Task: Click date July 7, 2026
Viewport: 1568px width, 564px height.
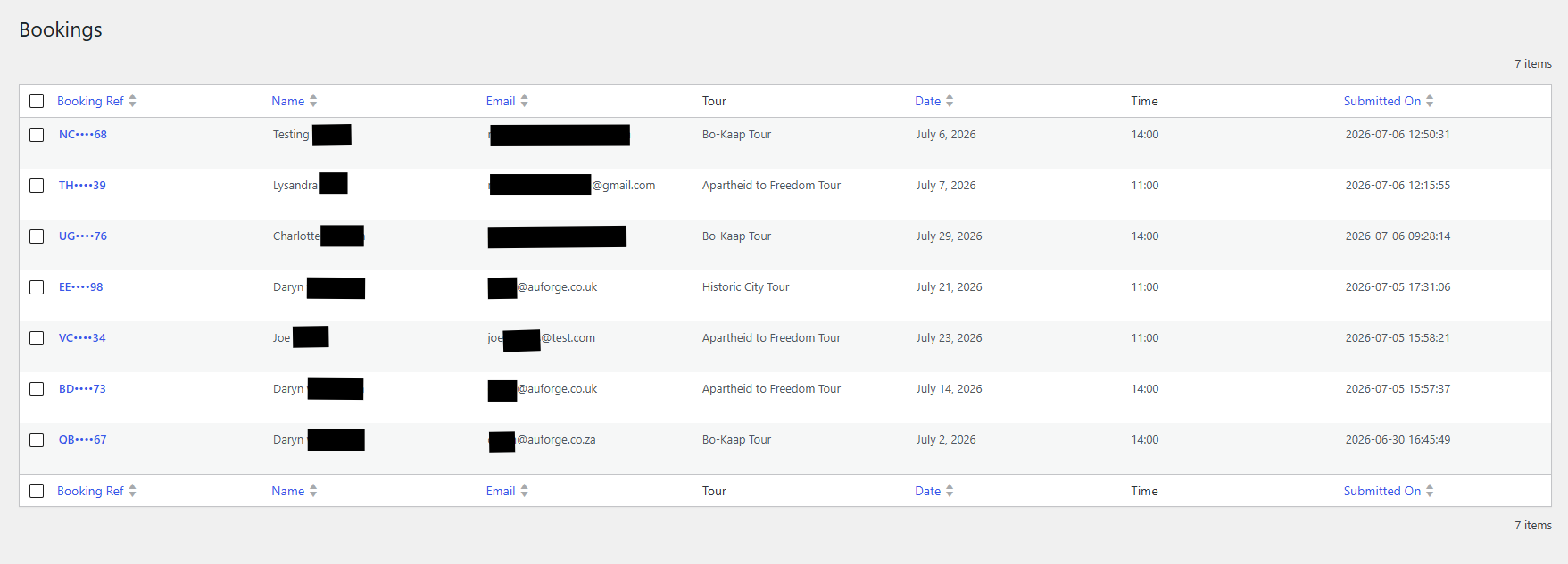Action: pyautogui.click(x=946, y=186)
